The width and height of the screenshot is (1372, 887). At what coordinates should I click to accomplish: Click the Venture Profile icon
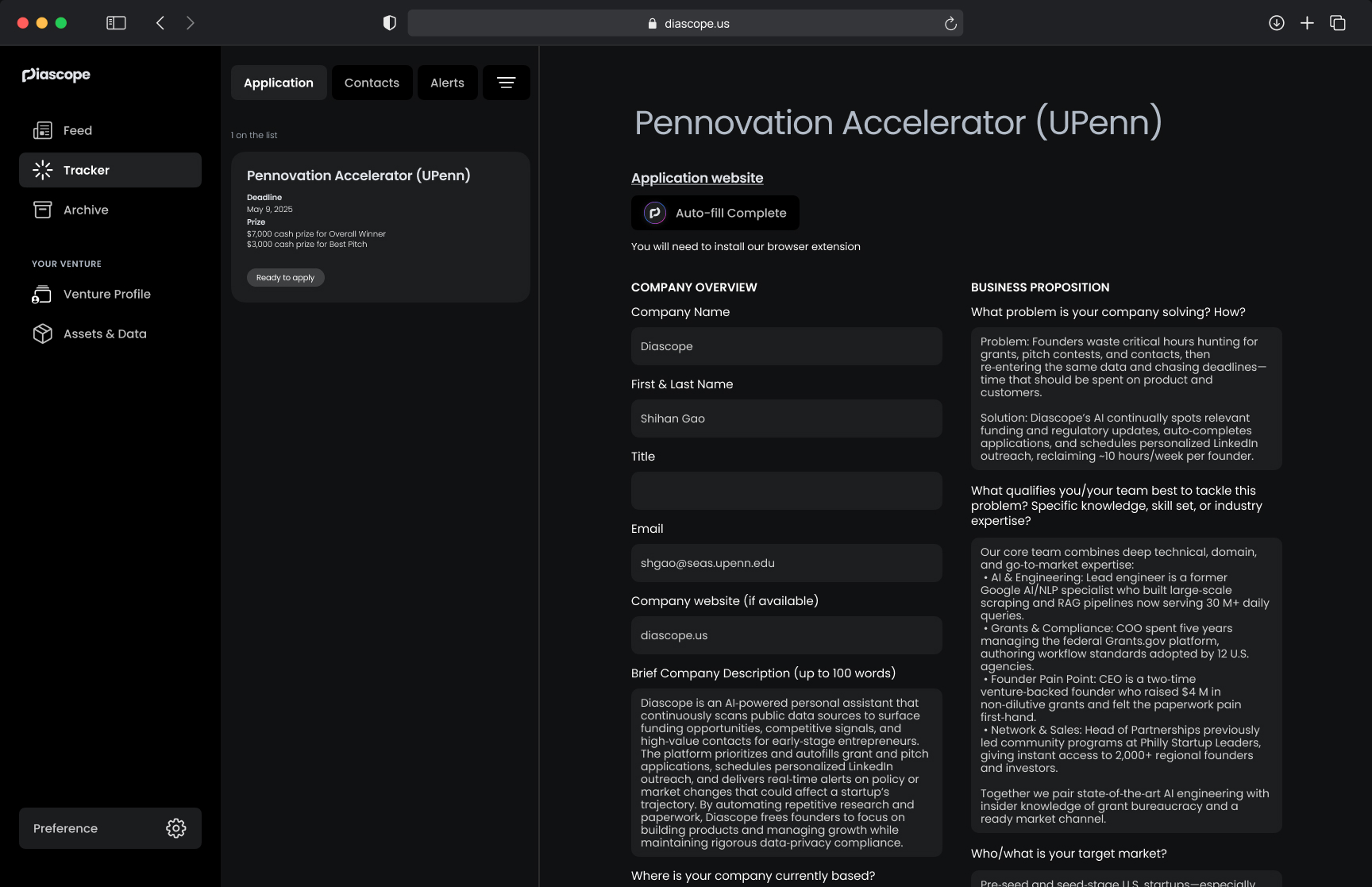click(x=42, y=295)
